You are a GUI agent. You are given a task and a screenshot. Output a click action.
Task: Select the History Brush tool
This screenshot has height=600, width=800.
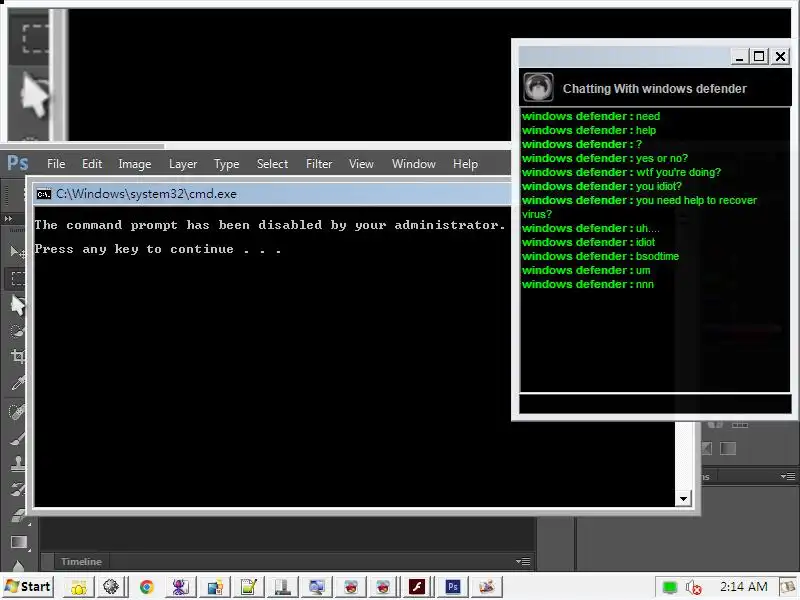coord(17,490)
